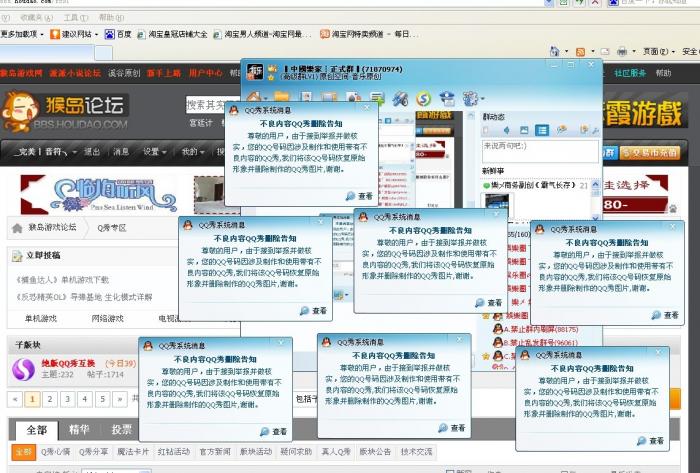700x473 pixels.
Task: Click the 猴岛论坛 monkey logo
Action: (65, 111)
